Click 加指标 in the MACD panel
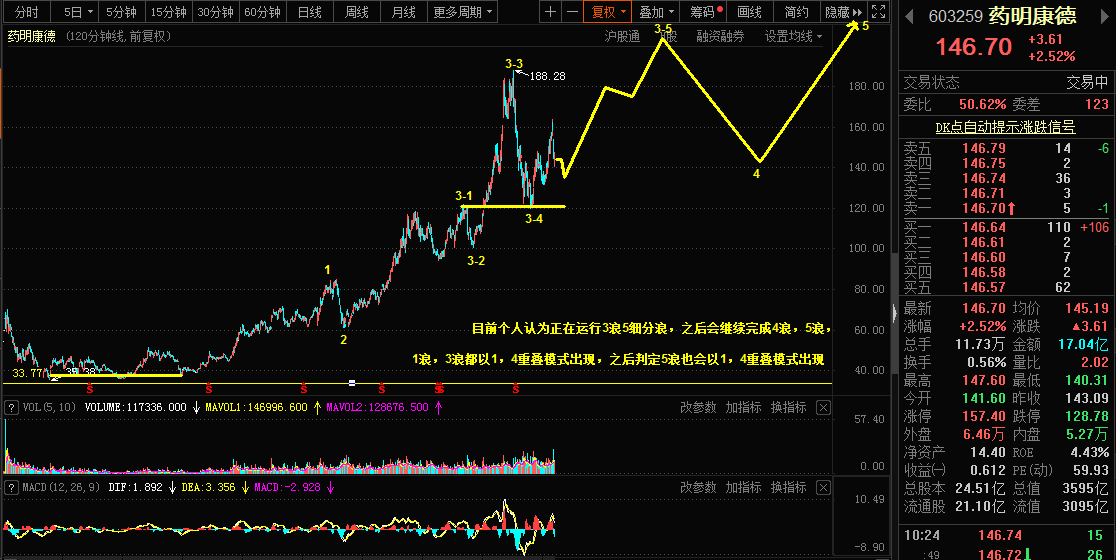 [x=743, y=487]
